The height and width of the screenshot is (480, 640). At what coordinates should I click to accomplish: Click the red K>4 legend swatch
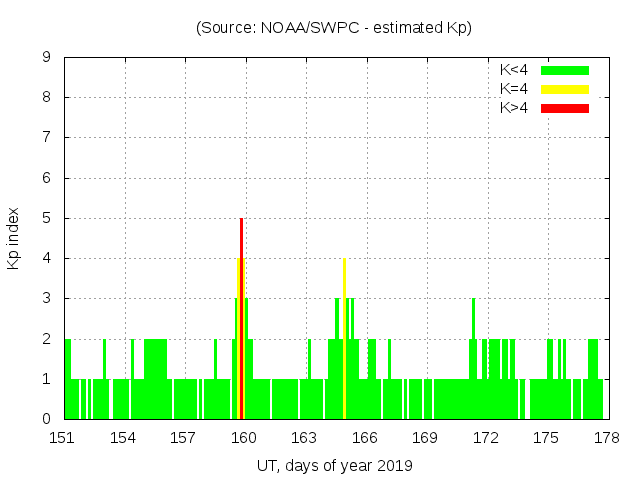pyautogui.click(x=565, y=108)
